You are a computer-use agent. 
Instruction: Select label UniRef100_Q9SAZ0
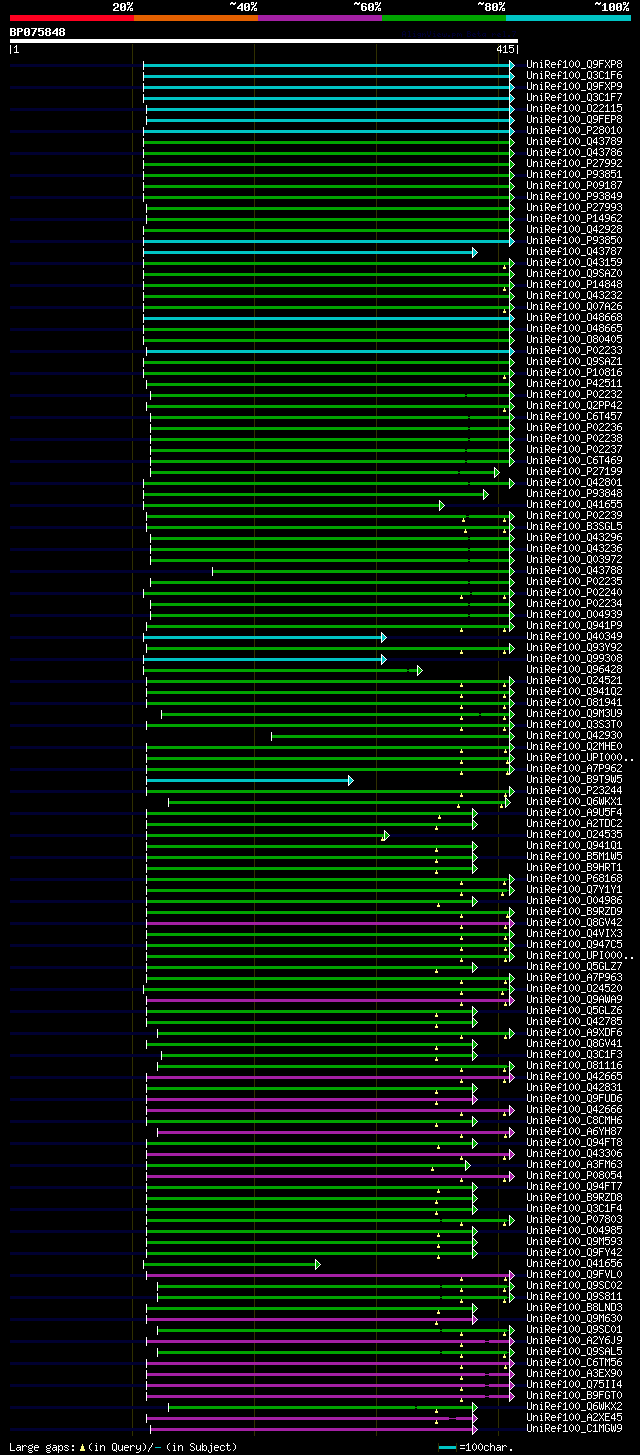[x=574, y=273]
